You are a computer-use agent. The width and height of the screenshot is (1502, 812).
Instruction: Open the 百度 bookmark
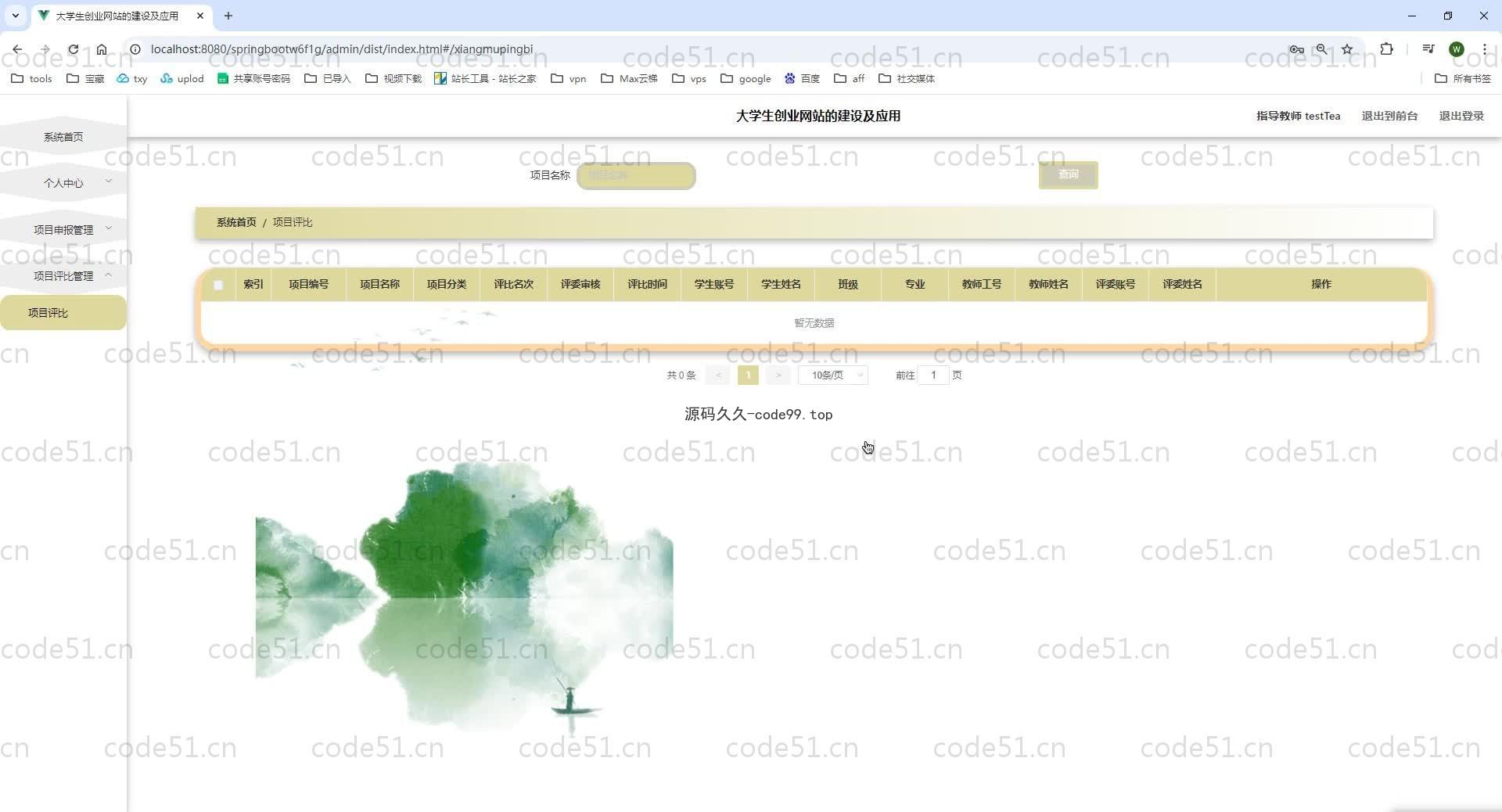[x=802, y=78]
